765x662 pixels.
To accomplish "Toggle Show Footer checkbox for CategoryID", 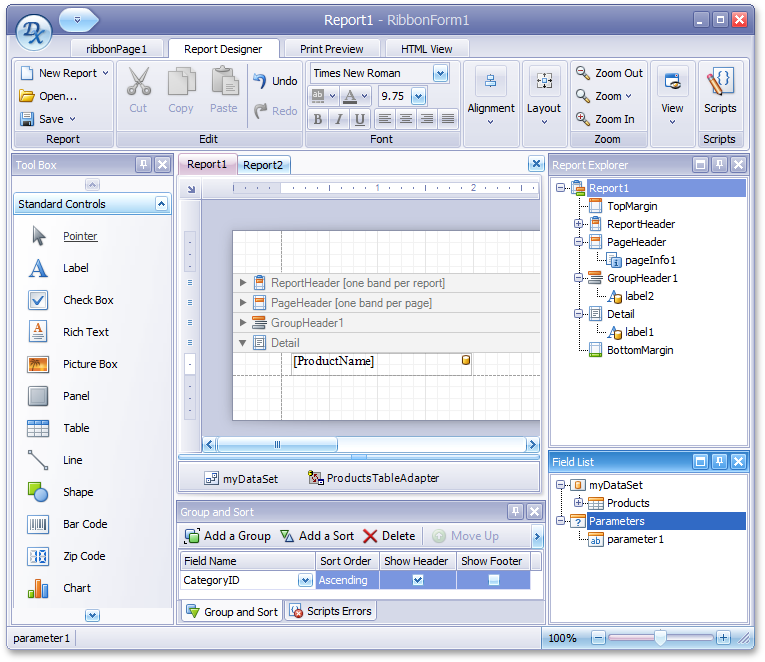I will coord(494,580).
